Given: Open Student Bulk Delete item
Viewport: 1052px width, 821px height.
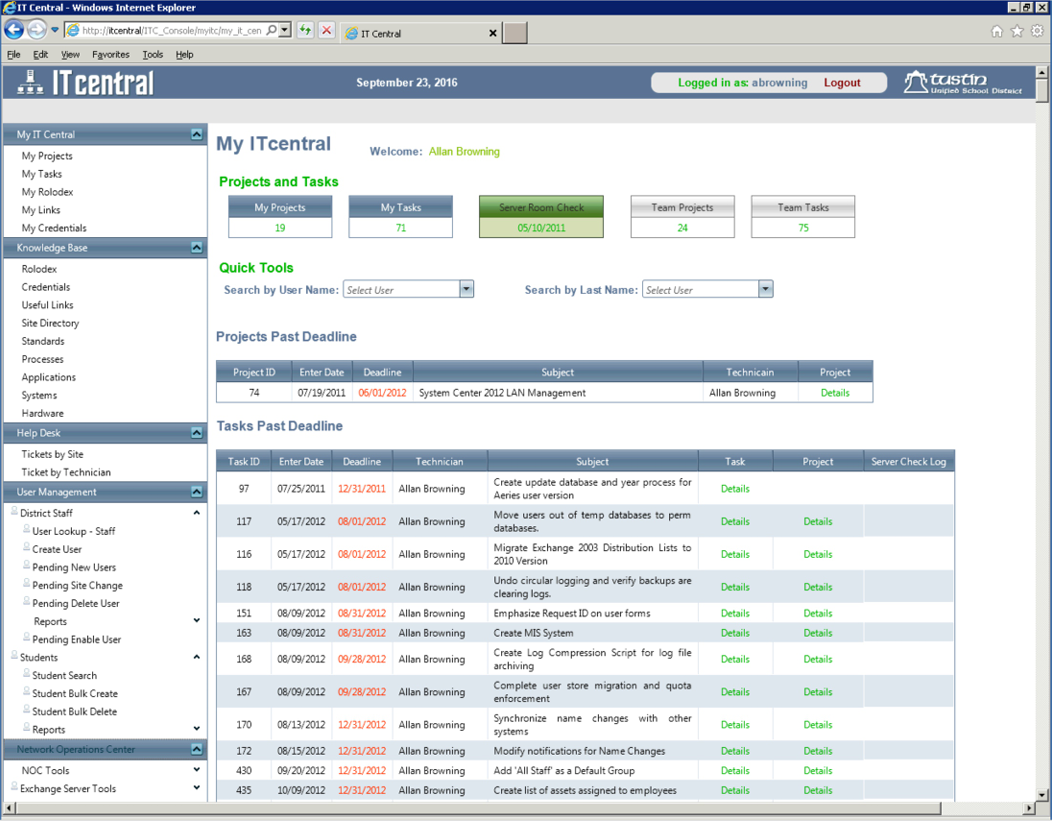Looking at the screenshot, I should 74,712.
